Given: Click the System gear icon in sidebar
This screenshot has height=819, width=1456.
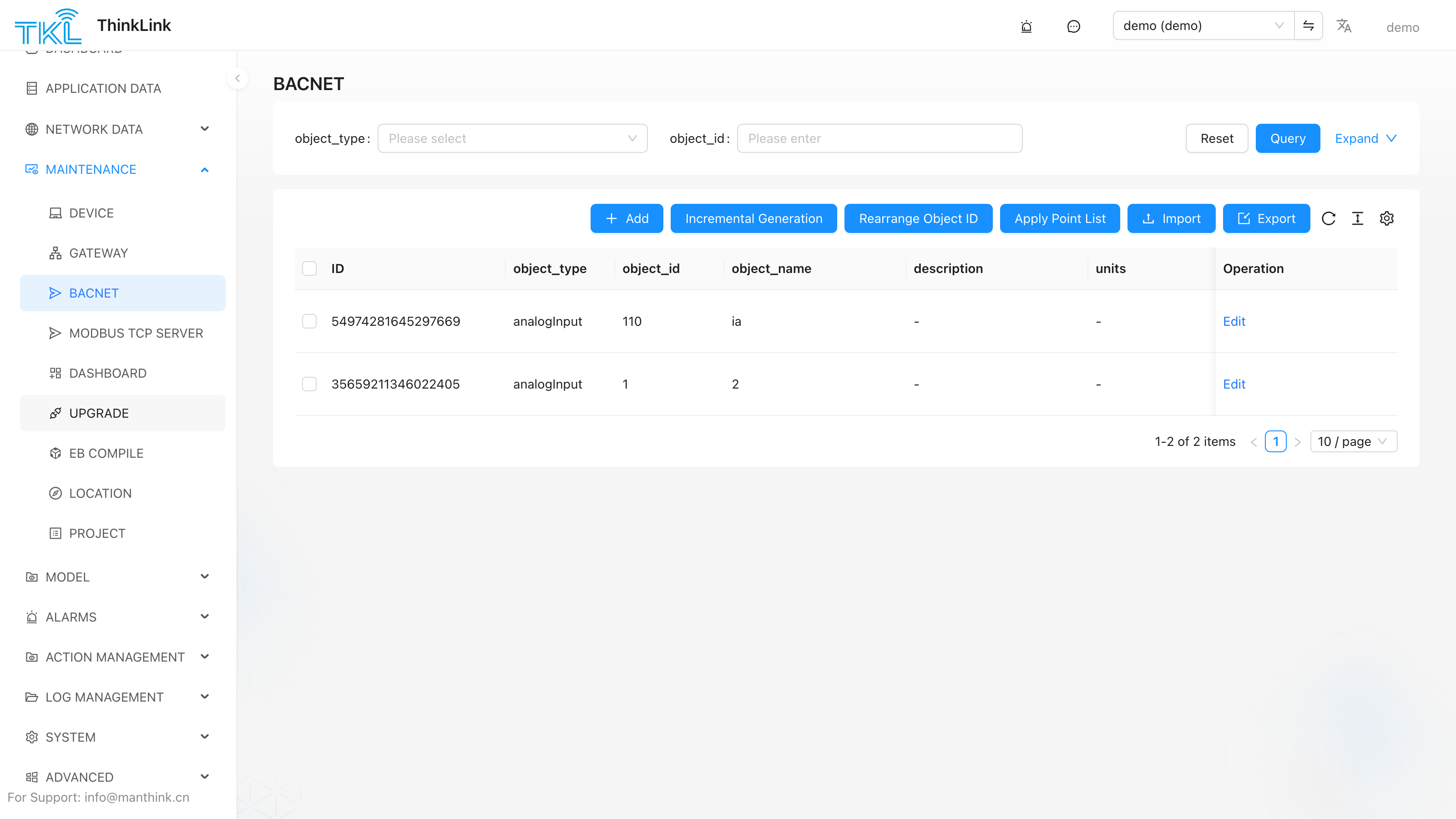Looking at the screenshot, I should pyautogui.click(x=32, y=737).
